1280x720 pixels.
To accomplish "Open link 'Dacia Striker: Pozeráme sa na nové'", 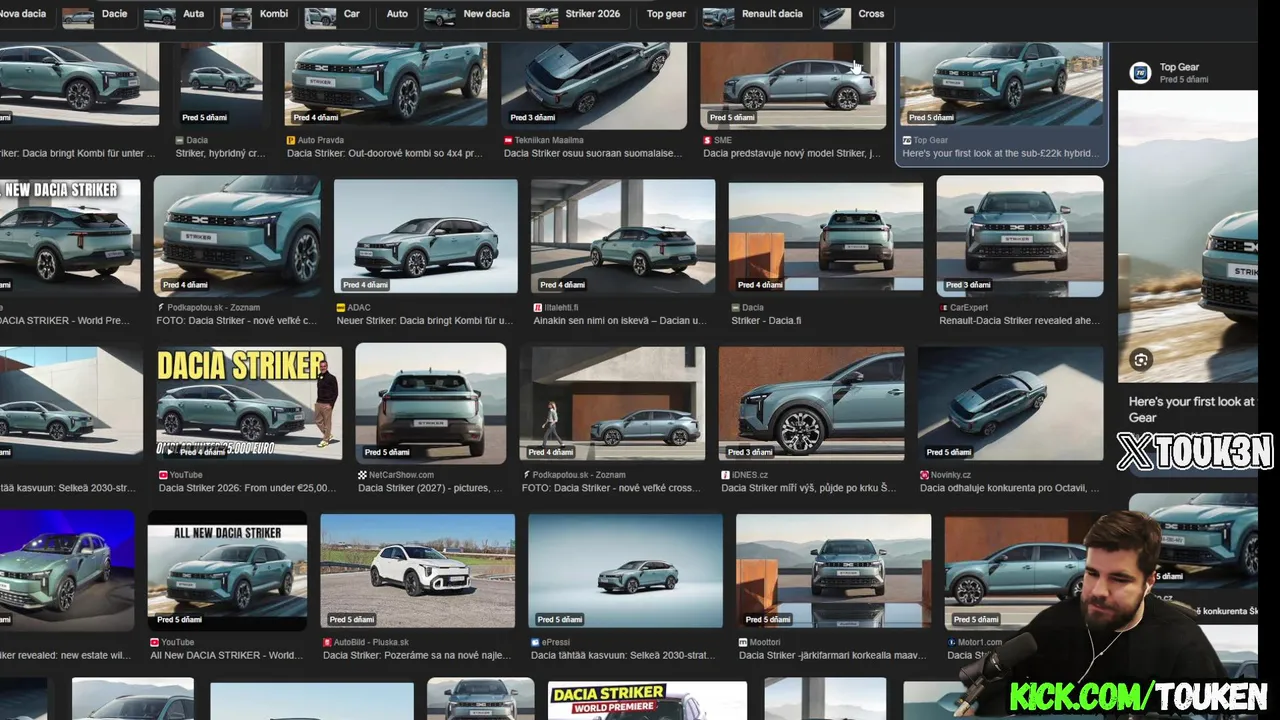I will [x=417, y=656].
